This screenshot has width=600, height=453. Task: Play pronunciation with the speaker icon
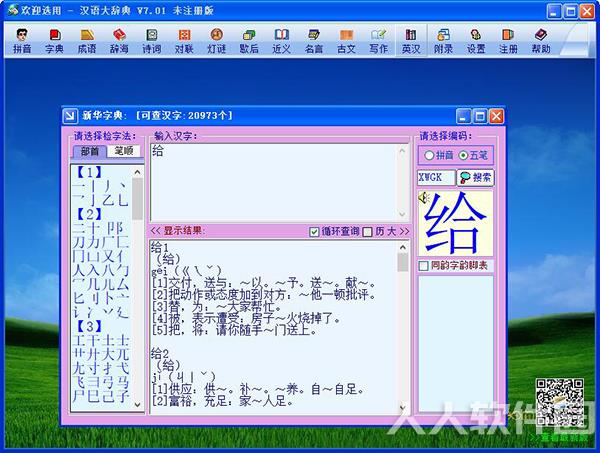[x=424, y=198]
